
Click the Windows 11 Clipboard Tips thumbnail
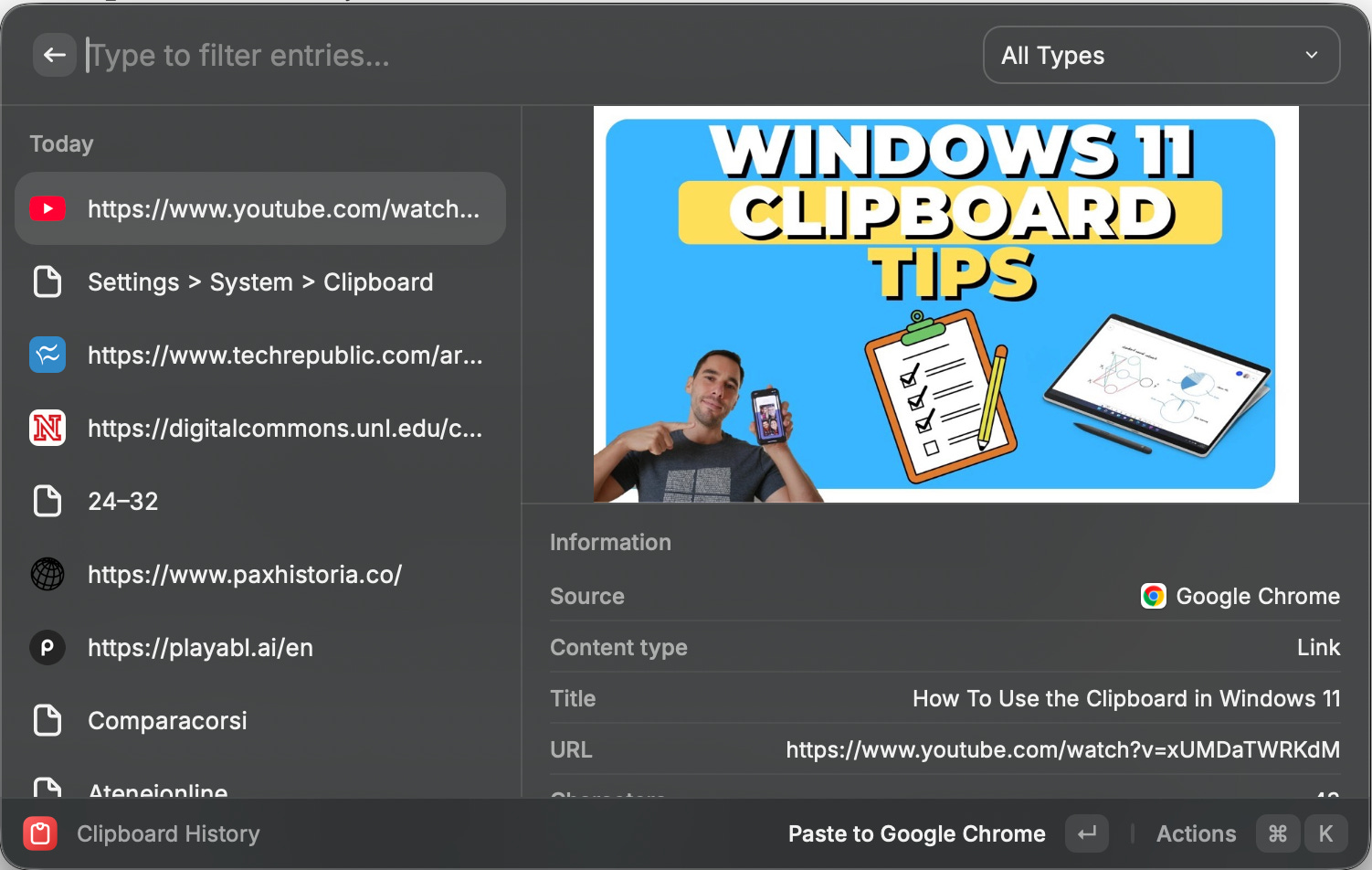coord(946,304)
